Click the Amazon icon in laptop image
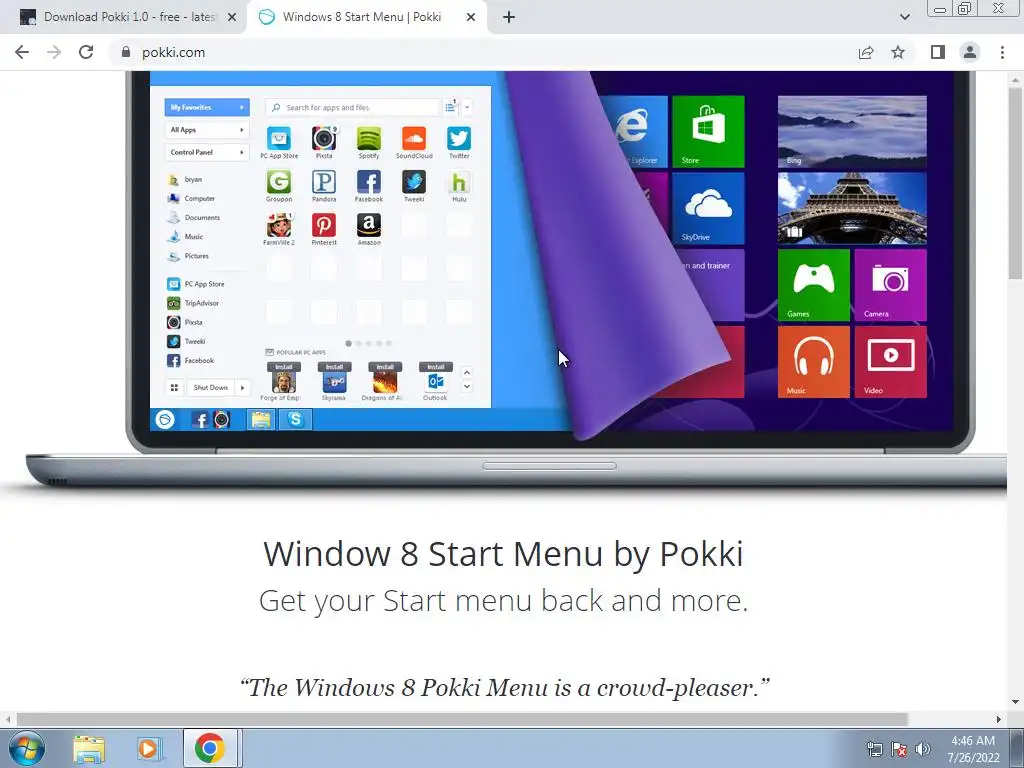 coord(369,225)
